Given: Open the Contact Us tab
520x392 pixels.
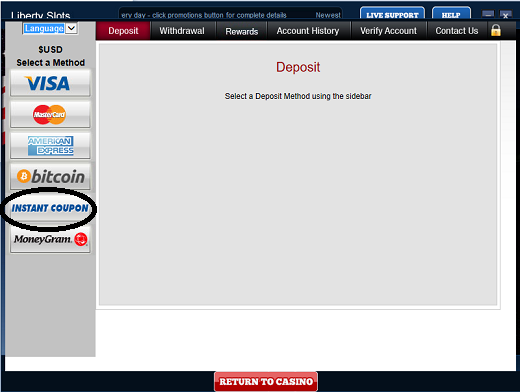Looking at the screenshot, I should point(457,31).
